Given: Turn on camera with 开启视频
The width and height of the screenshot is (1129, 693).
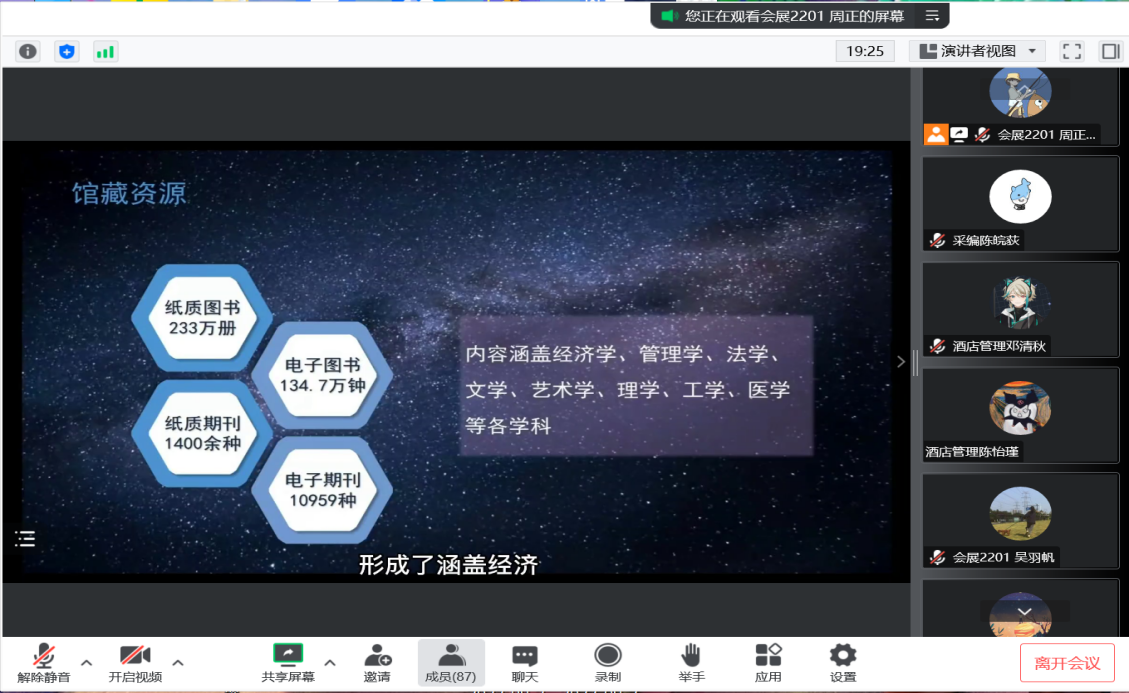Looking at the screenshot, I should click(x=135, y=662).
